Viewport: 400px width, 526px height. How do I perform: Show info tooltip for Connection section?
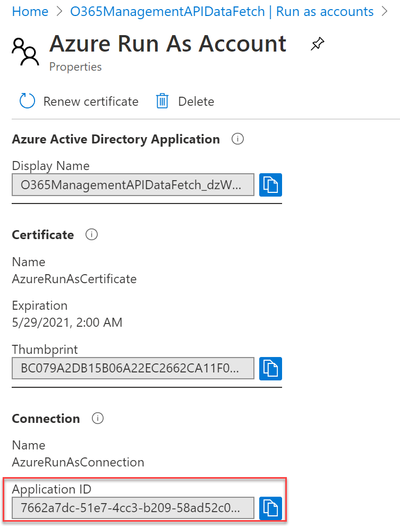(98, 418)
